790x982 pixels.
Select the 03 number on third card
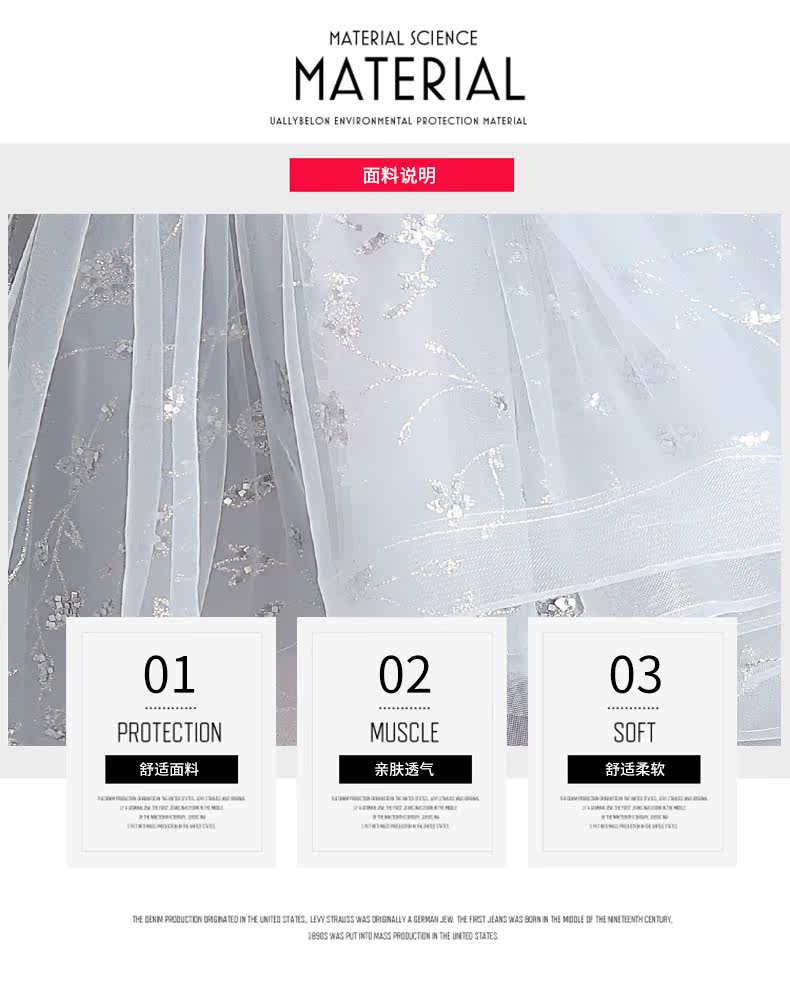635,674
